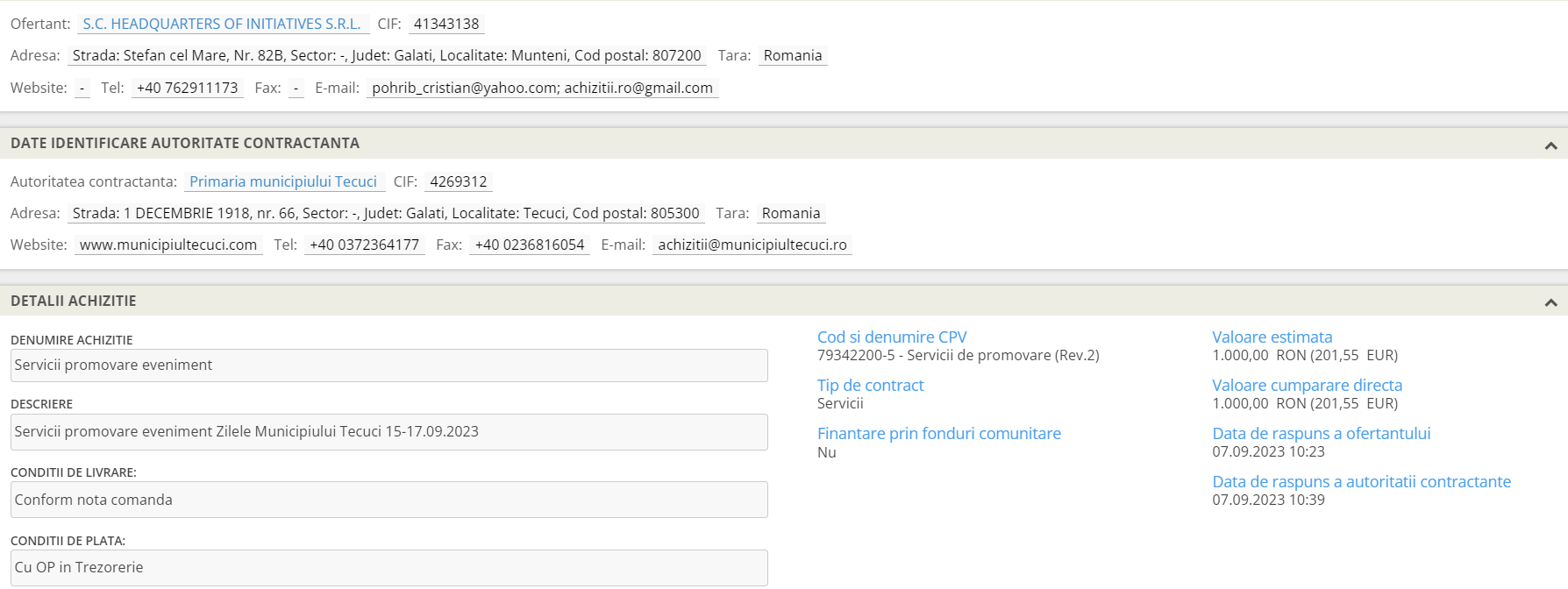Click the Descriere text field
Image resolution: width=1568 pixels, height=589 pixels.
(388, 432)
